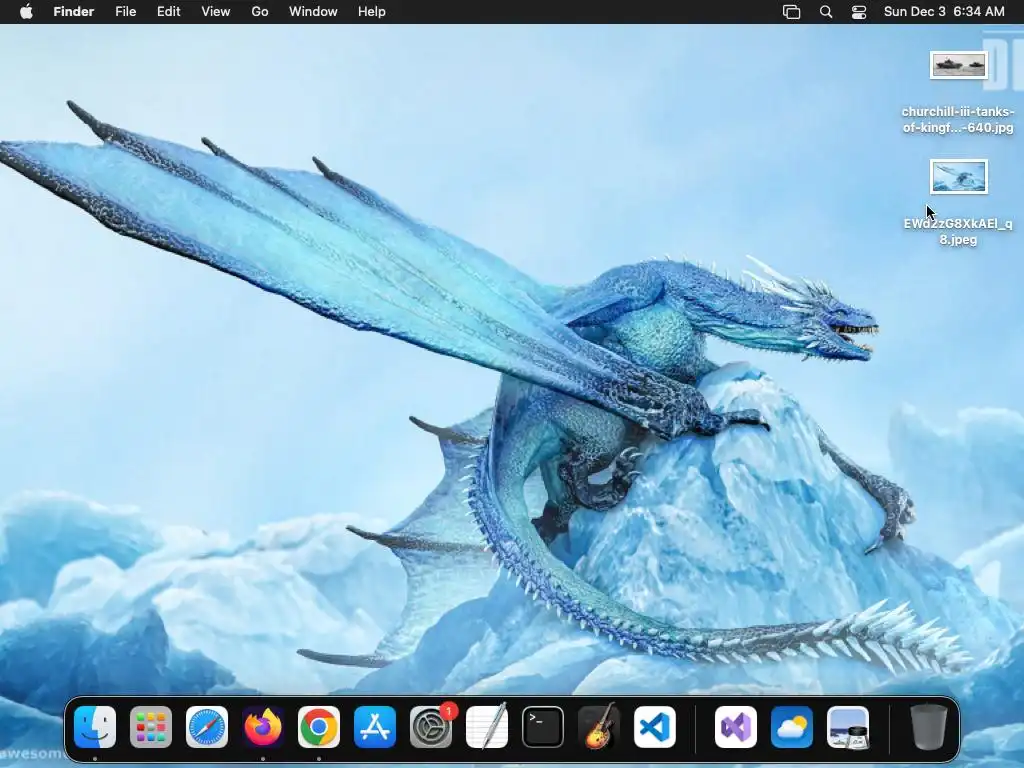Screen dimensions: 1024x768
Task: Select the churchill-iii-tanks jpg desktop thumbnail
Action: click(x=959, y=65)
